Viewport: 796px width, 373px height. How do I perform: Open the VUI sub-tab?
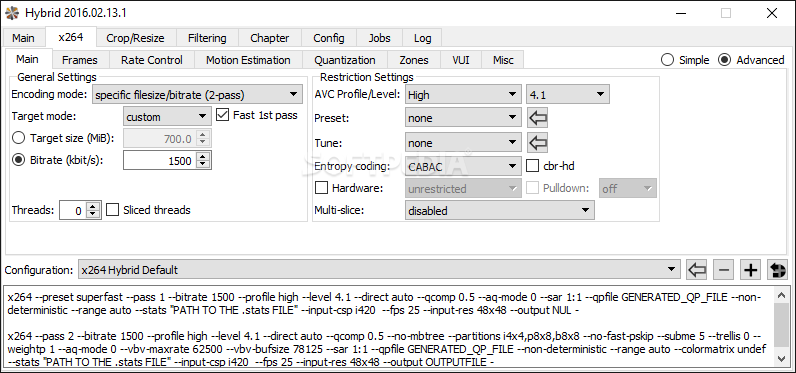[461, 60]
